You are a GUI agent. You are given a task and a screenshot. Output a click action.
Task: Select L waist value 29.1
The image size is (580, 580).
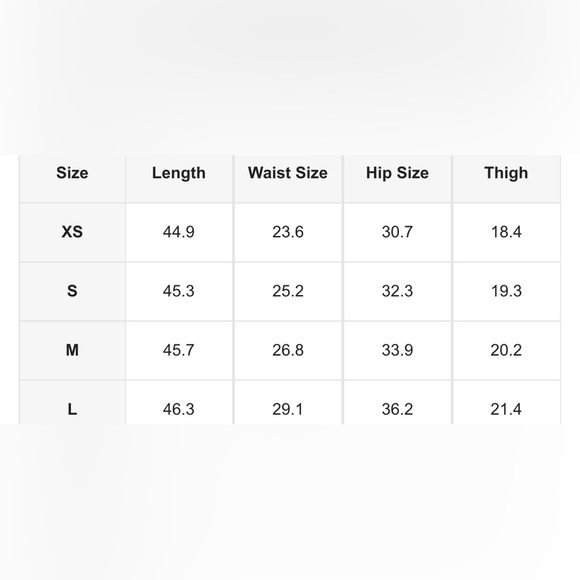[288, 409]
